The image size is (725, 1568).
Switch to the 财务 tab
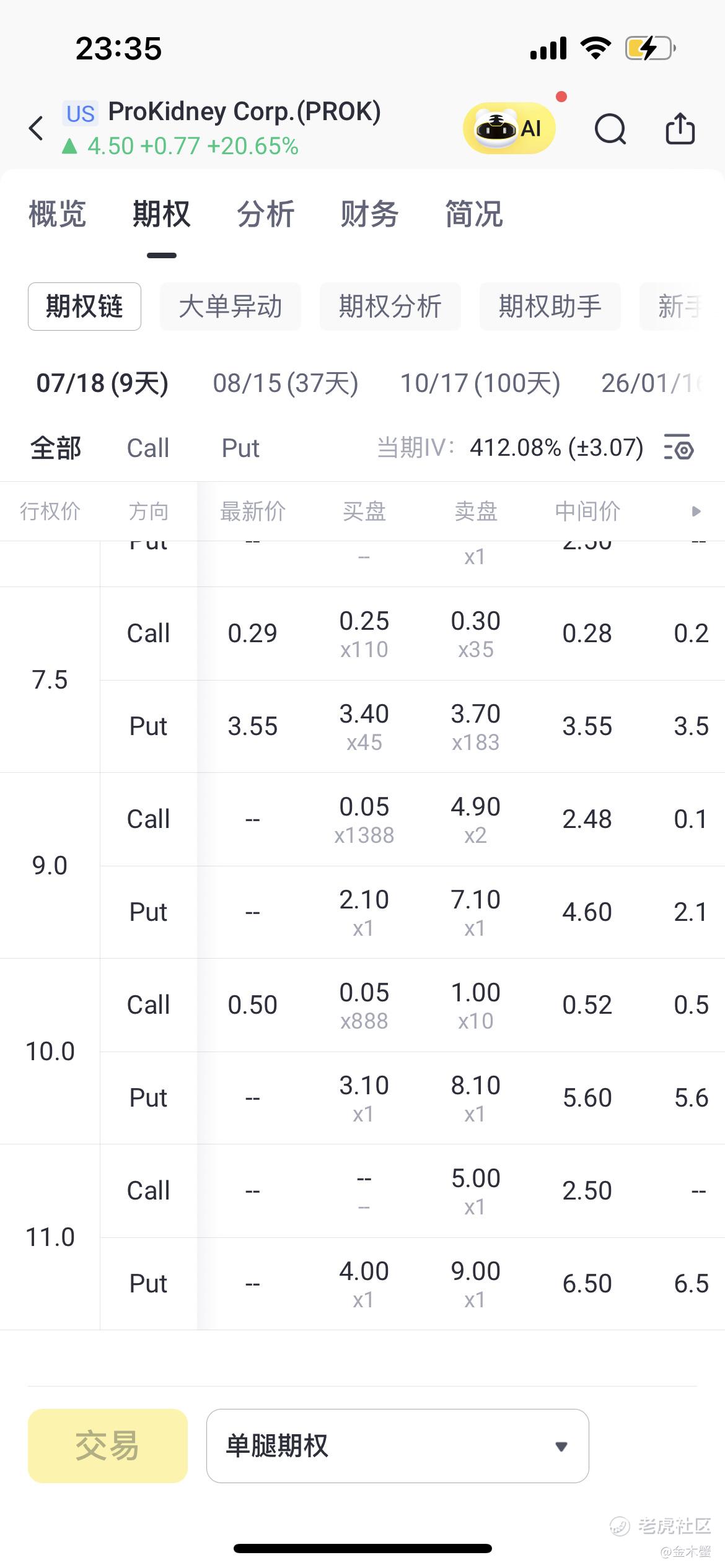[369, 214]
